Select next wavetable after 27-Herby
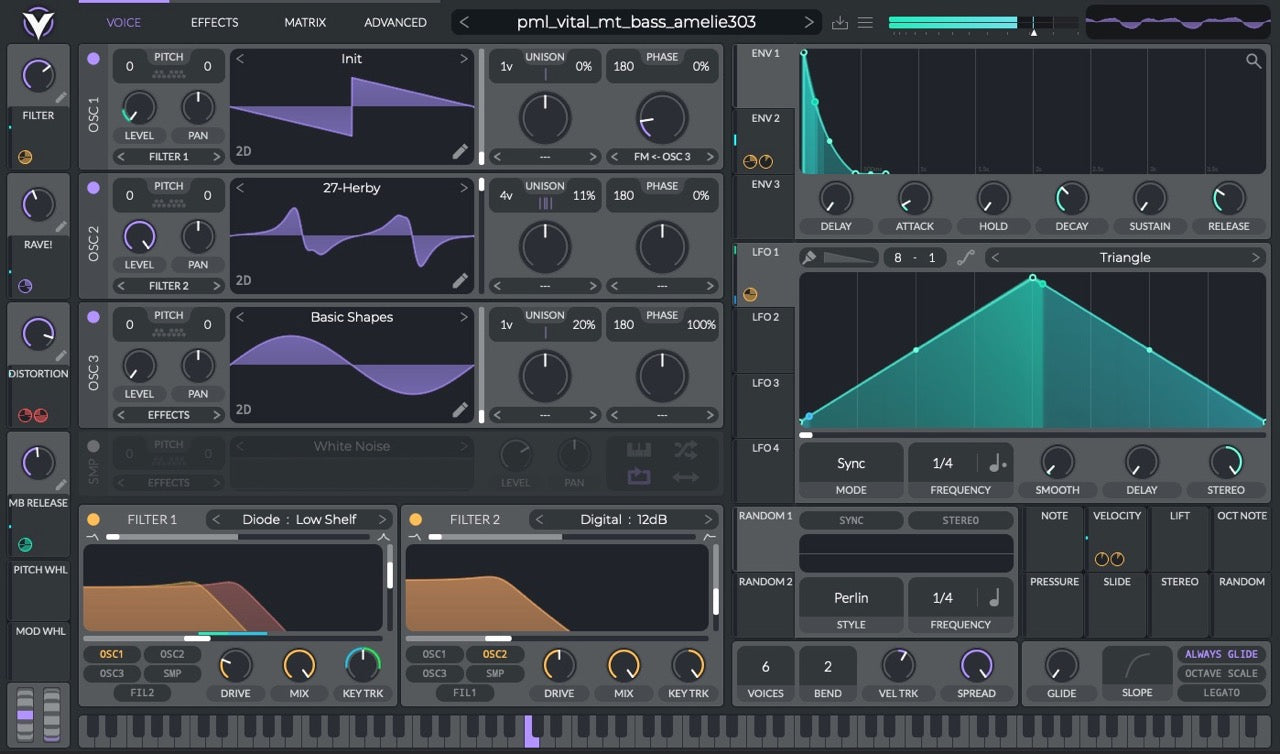The height and width of the screenshot is (754, 1280). tap(464, 188)
